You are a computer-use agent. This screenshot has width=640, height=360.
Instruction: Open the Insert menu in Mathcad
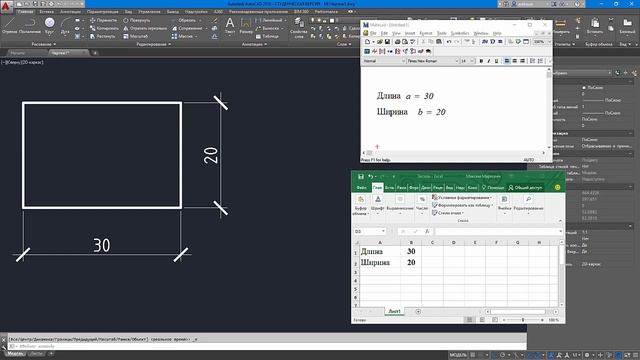click(409, 33)
